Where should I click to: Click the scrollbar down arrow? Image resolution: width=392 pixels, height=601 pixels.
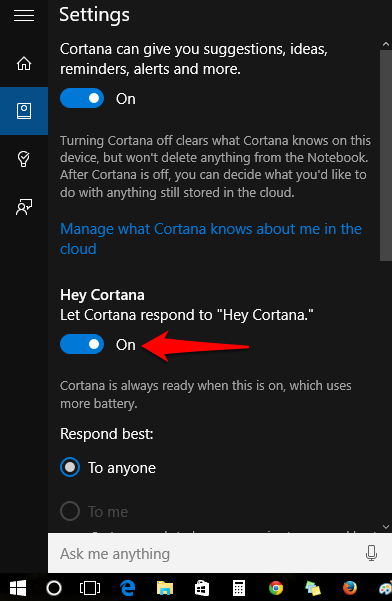coord(385,527)
